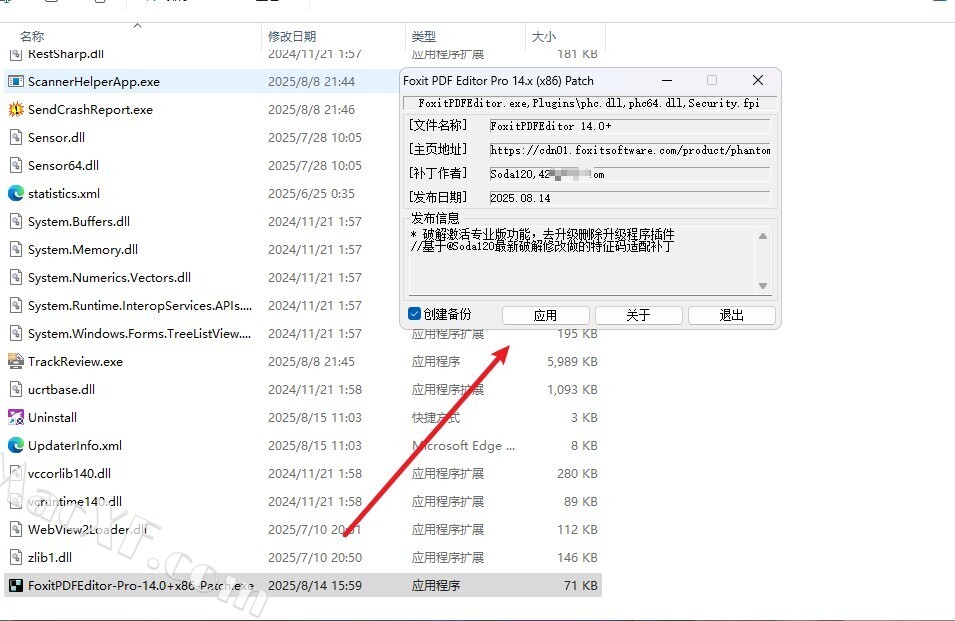This screenshot has height=621, width=955.
Task: Click the up arrow of 发布信息 scrollbar
Action: point(763,236)
